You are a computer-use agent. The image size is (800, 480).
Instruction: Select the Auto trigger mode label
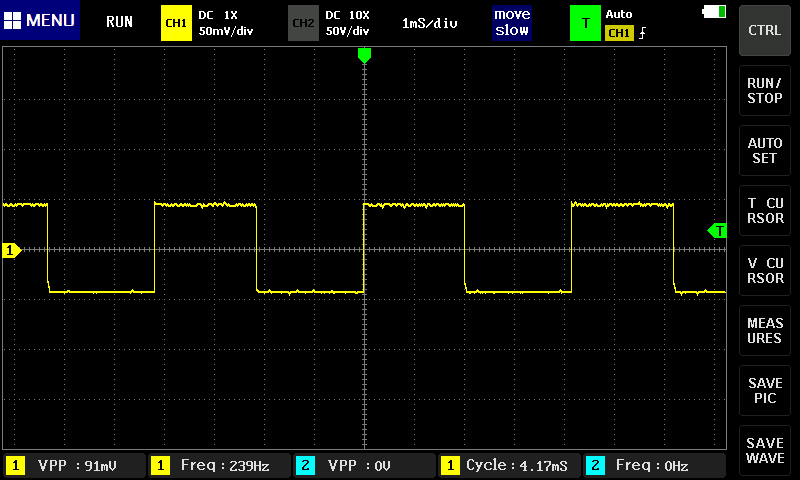tap(619, 14)
